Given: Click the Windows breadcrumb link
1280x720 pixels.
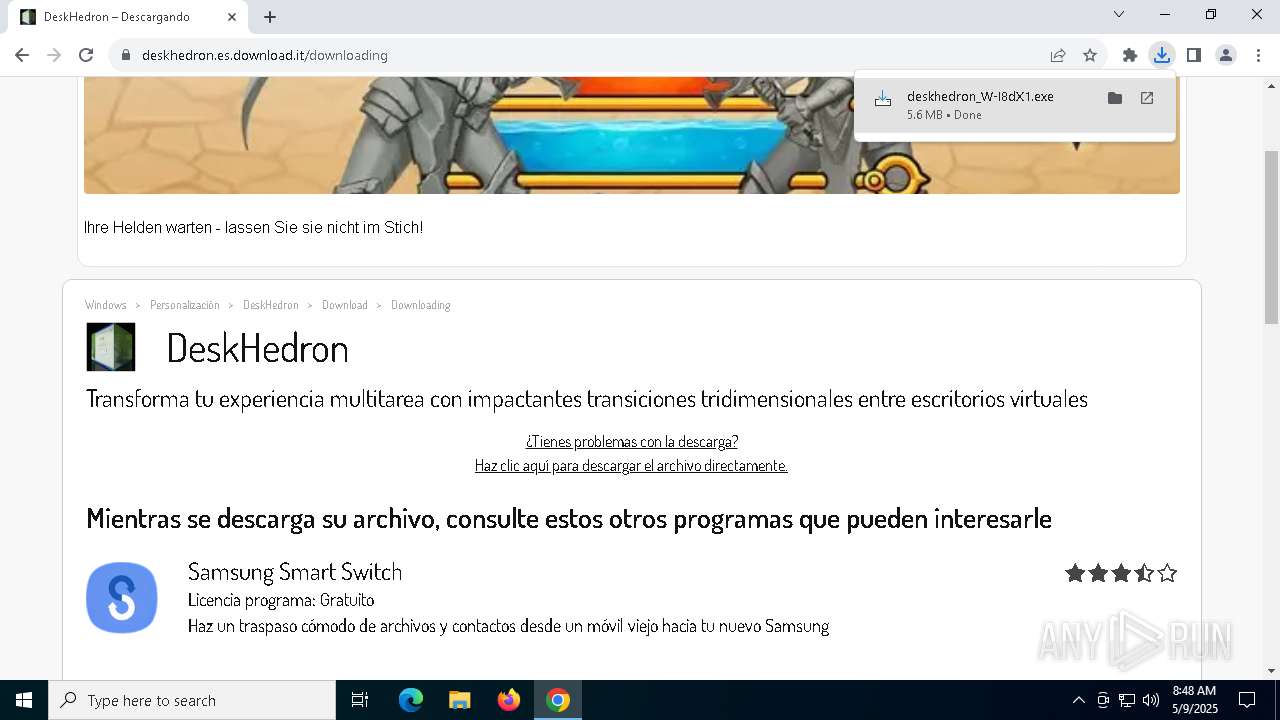Looking at the screenshot, I should [105, 305].
